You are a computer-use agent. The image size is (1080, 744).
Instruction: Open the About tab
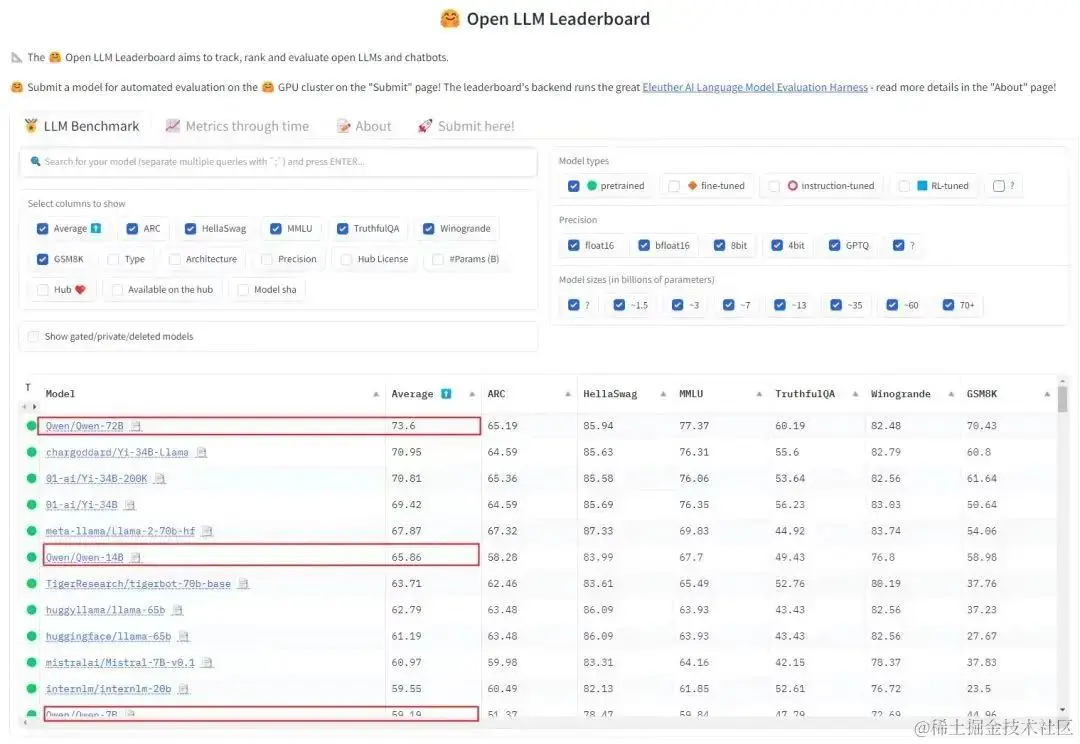pyautogui.click(x=364, y=126)
